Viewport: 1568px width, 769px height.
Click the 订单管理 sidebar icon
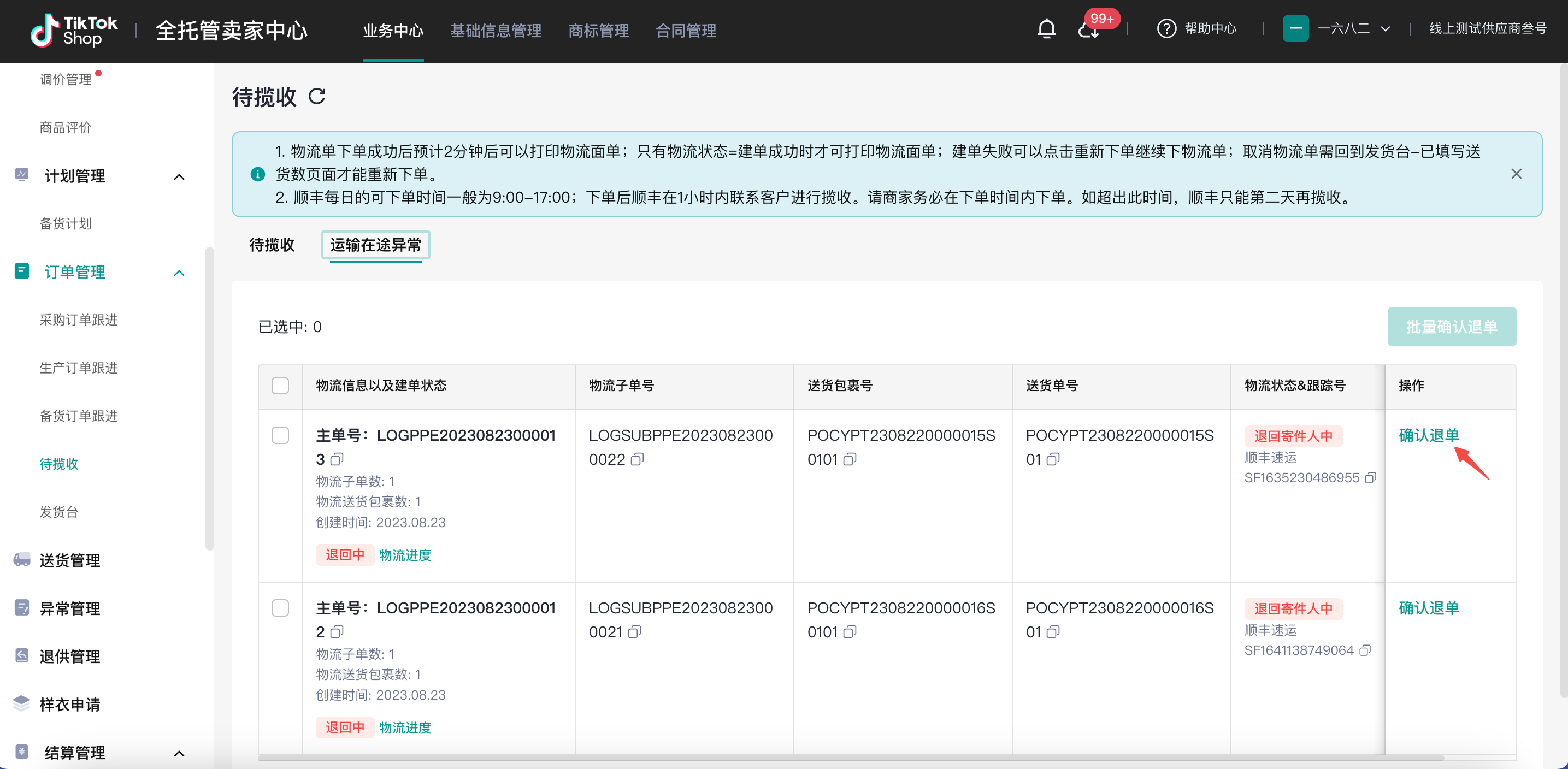click(22, 271)
